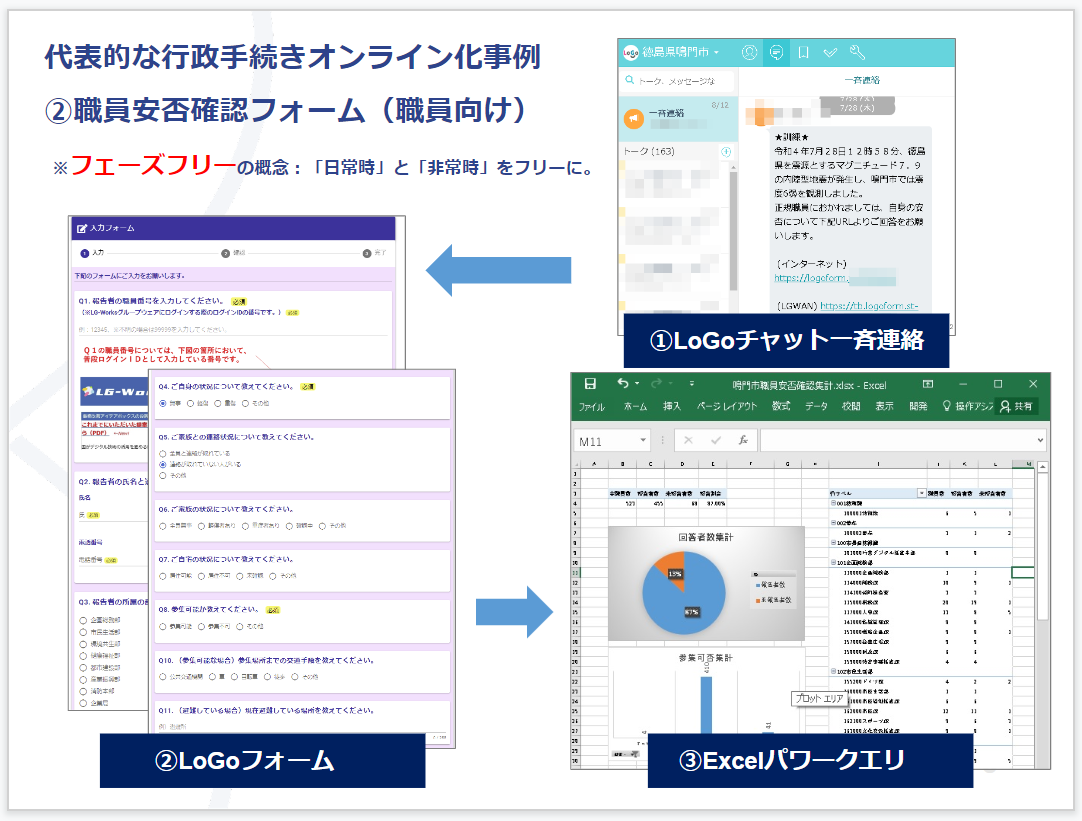Open the 開発 ribbon tab

pyautogui.click(x=918, y=406)
